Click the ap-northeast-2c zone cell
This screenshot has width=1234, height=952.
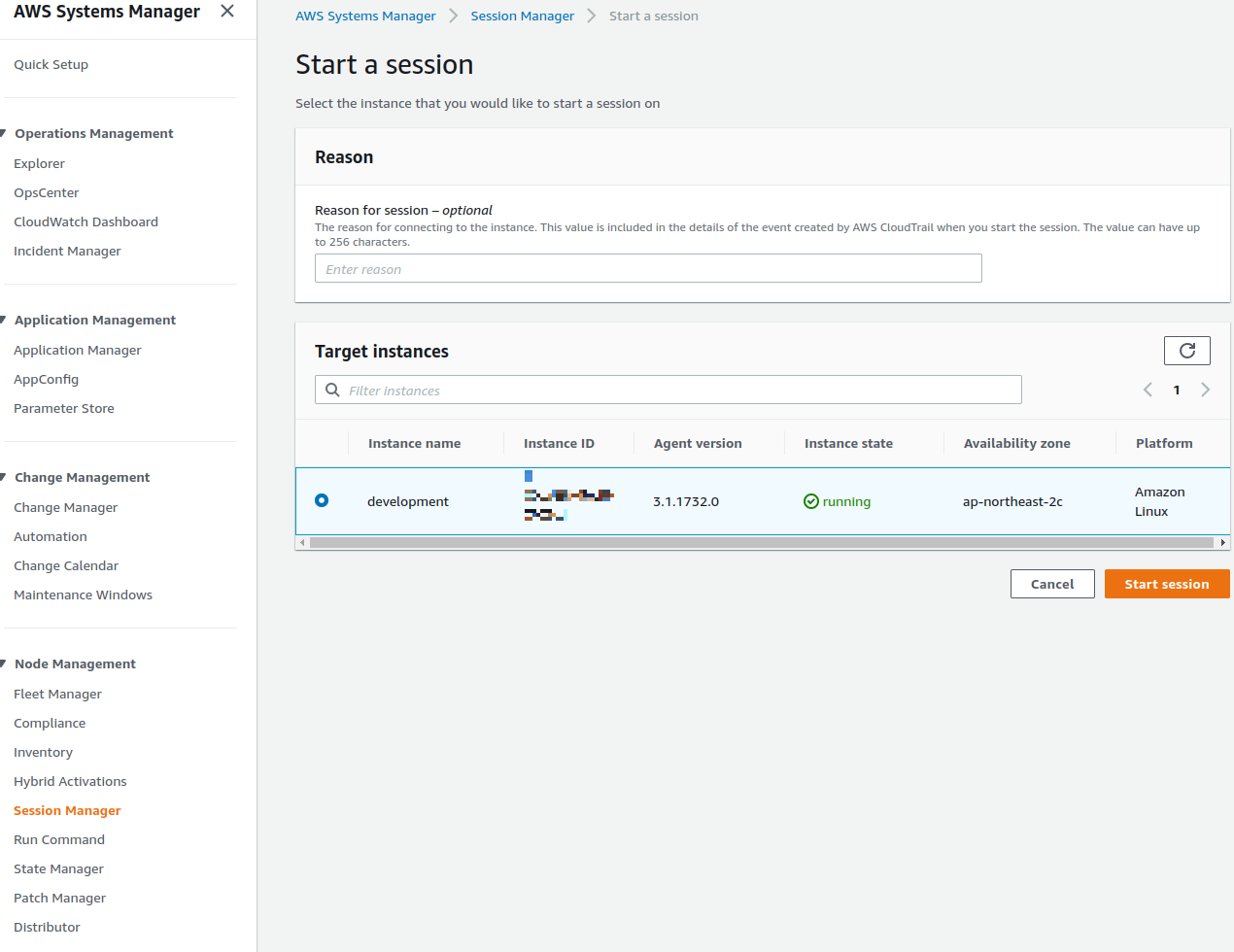click(1012, 501)
